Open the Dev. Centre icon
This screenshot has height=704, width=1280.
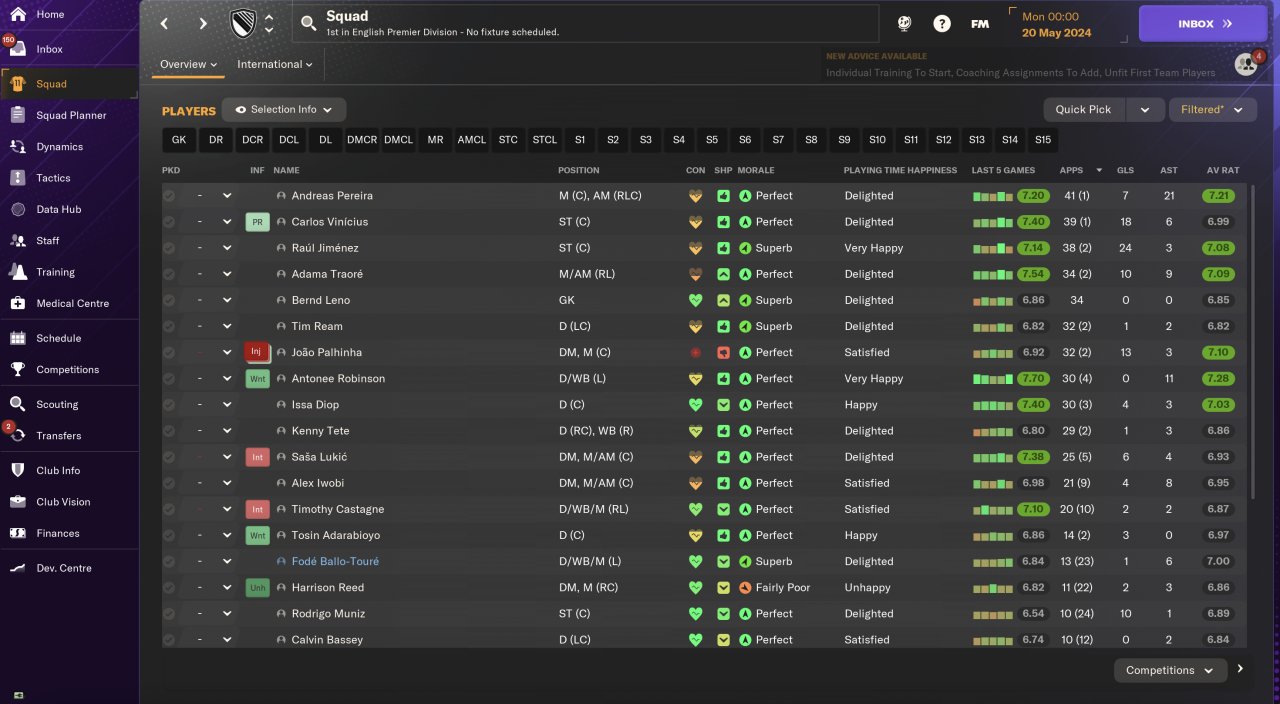point(17,568)
